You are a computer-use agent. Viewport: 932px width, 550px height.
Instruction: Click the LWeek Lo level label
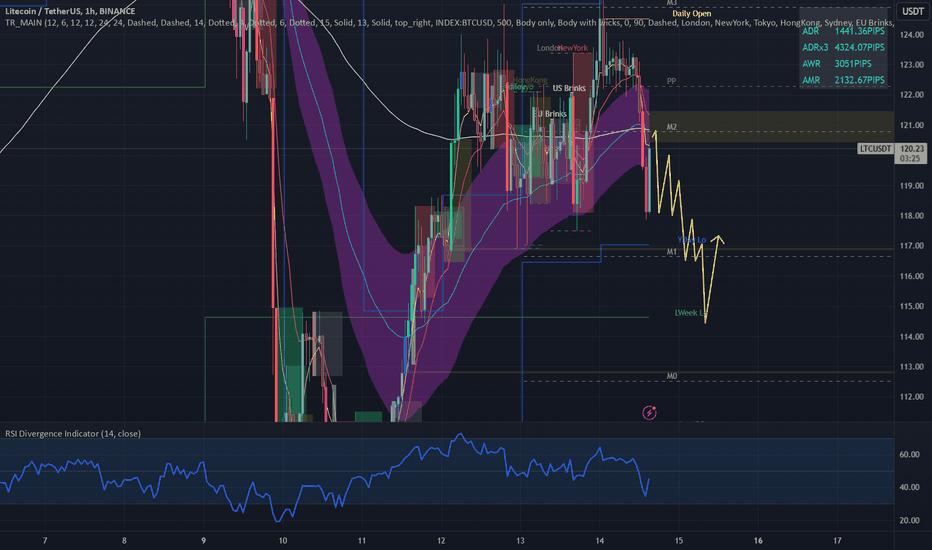click(690, 313)
